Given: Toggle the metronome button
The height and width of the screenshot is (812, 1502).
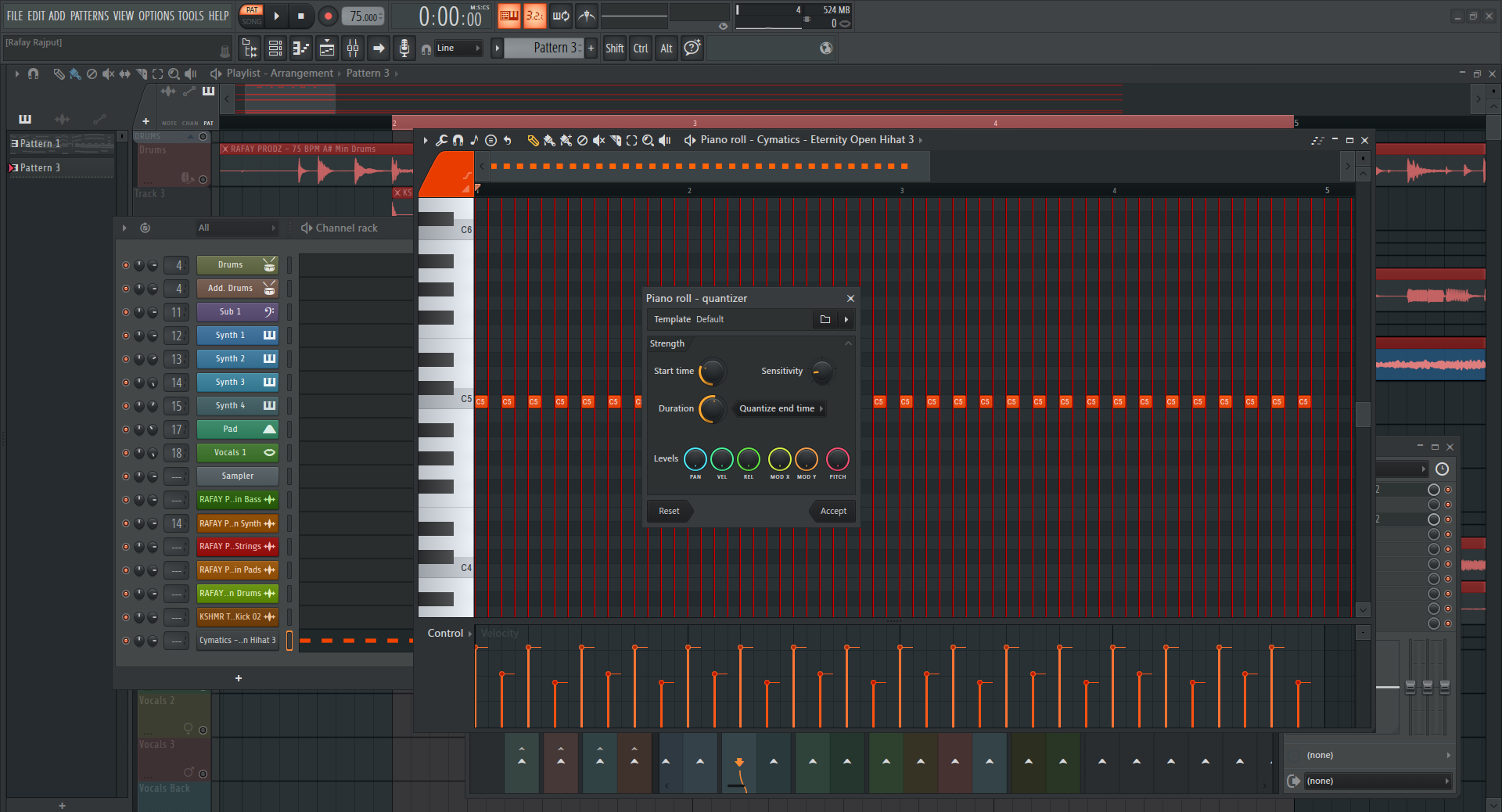Looking at the screenshot, I should (587, 16).
